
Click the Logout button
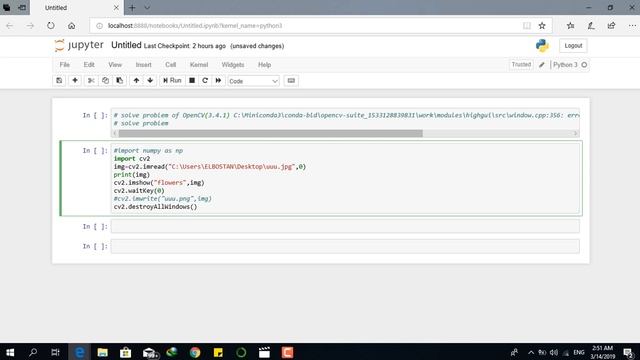(573, 46)
